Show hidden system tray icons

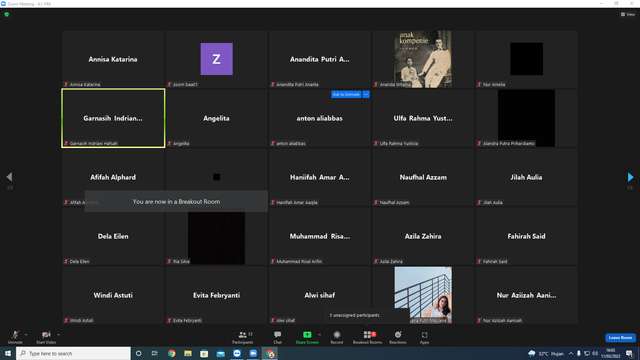pos(571,353)
